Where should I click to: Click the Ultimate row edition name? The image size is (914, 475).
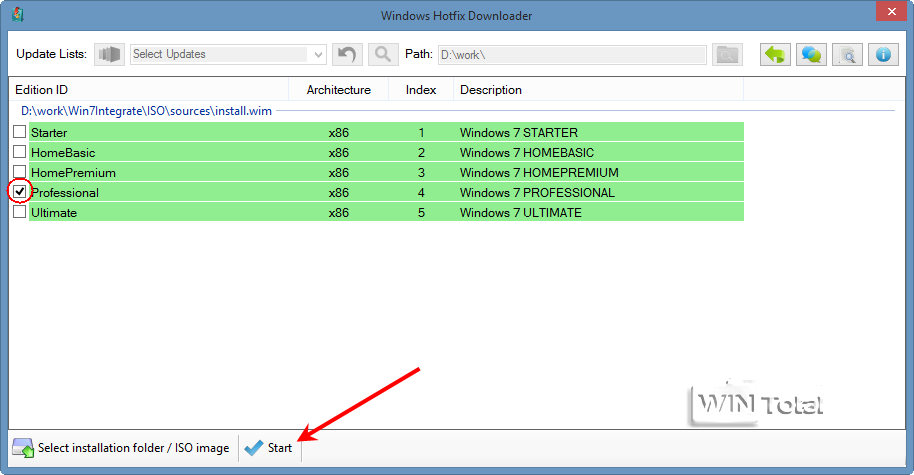click(x=54, y=213)
